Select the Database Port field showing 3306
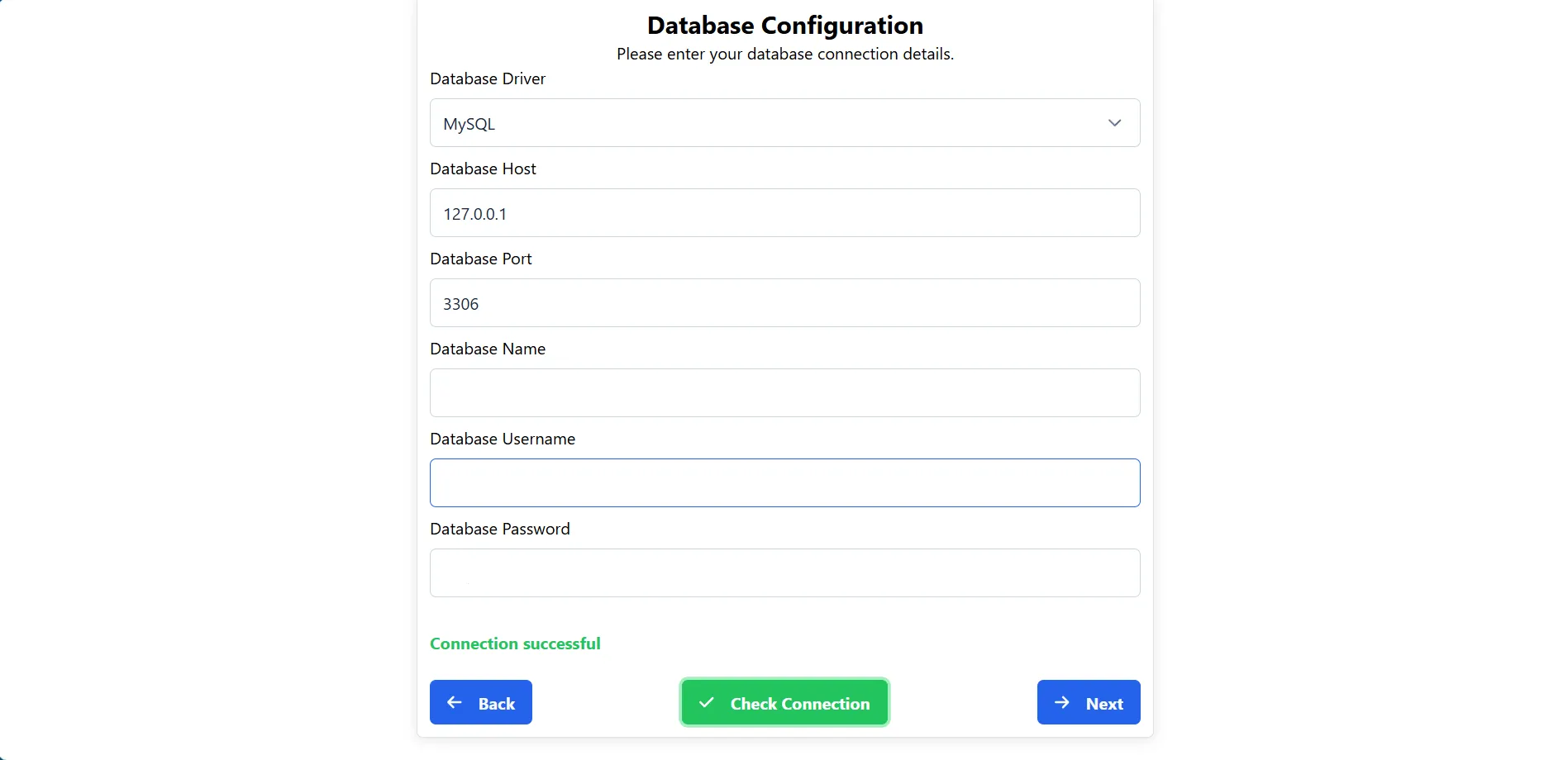 (784, 302)
